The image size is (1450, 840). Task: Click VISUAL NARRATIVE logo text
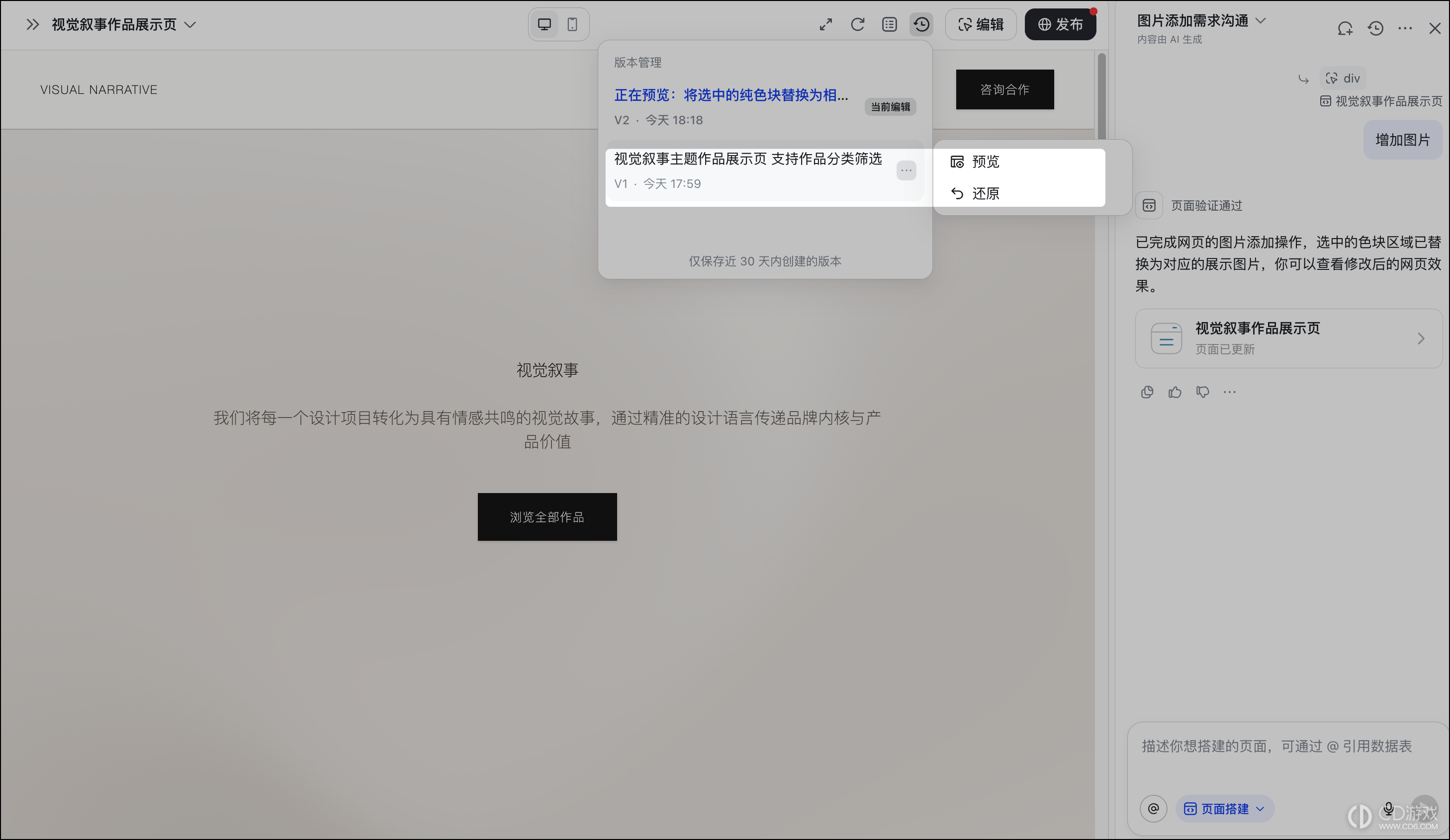(x=98, y=90)
